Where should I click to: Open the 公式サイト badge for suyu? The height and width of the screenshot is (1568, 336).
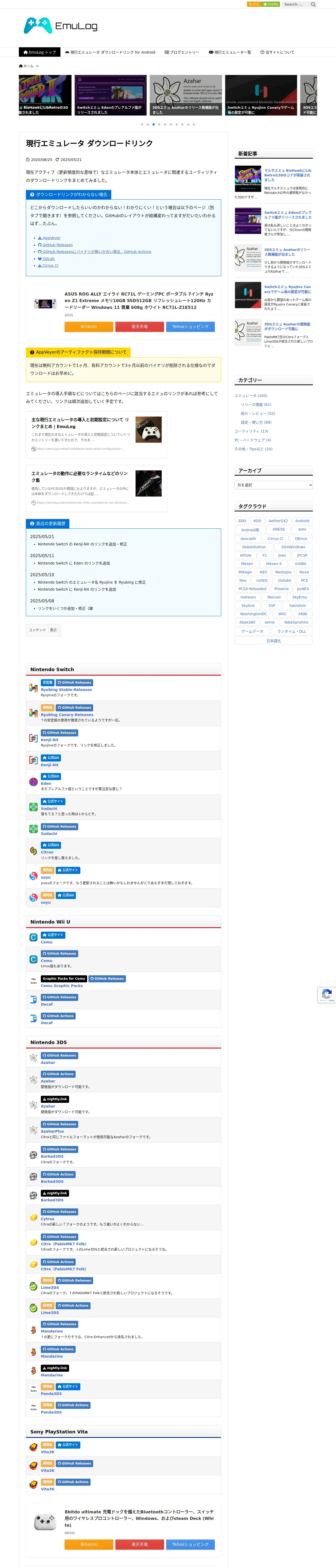coord(68,871)
